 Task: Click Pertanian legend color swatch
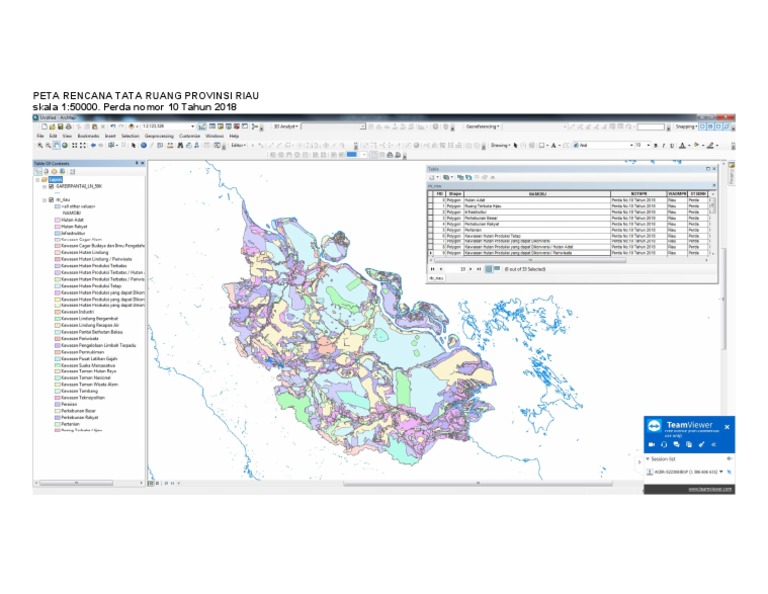click(57, 424)
